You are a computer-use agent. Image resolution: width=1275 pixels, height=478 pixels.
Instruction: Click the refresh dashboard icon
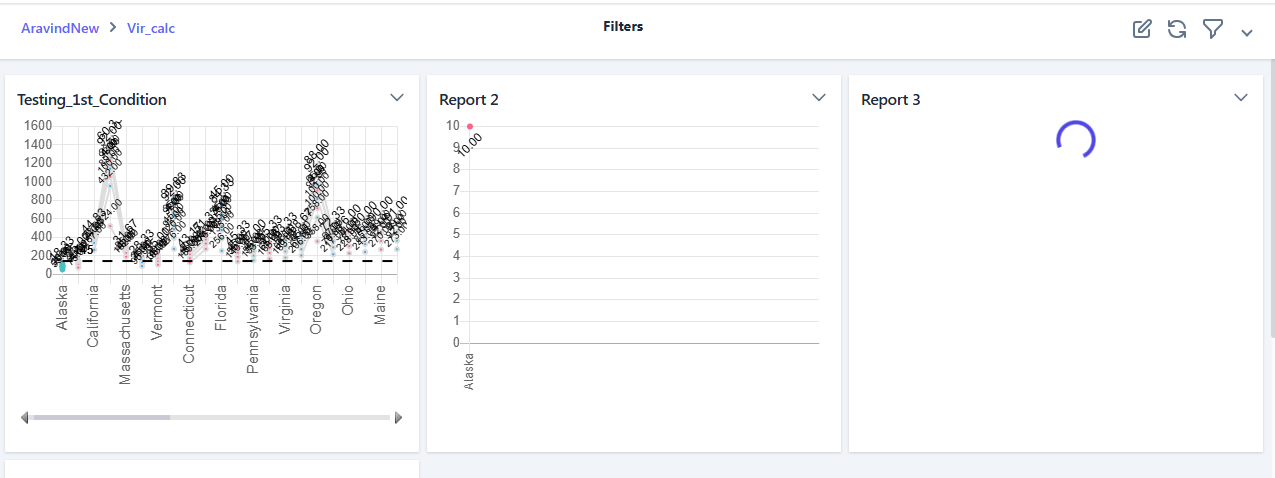[x=1177, y=29]
